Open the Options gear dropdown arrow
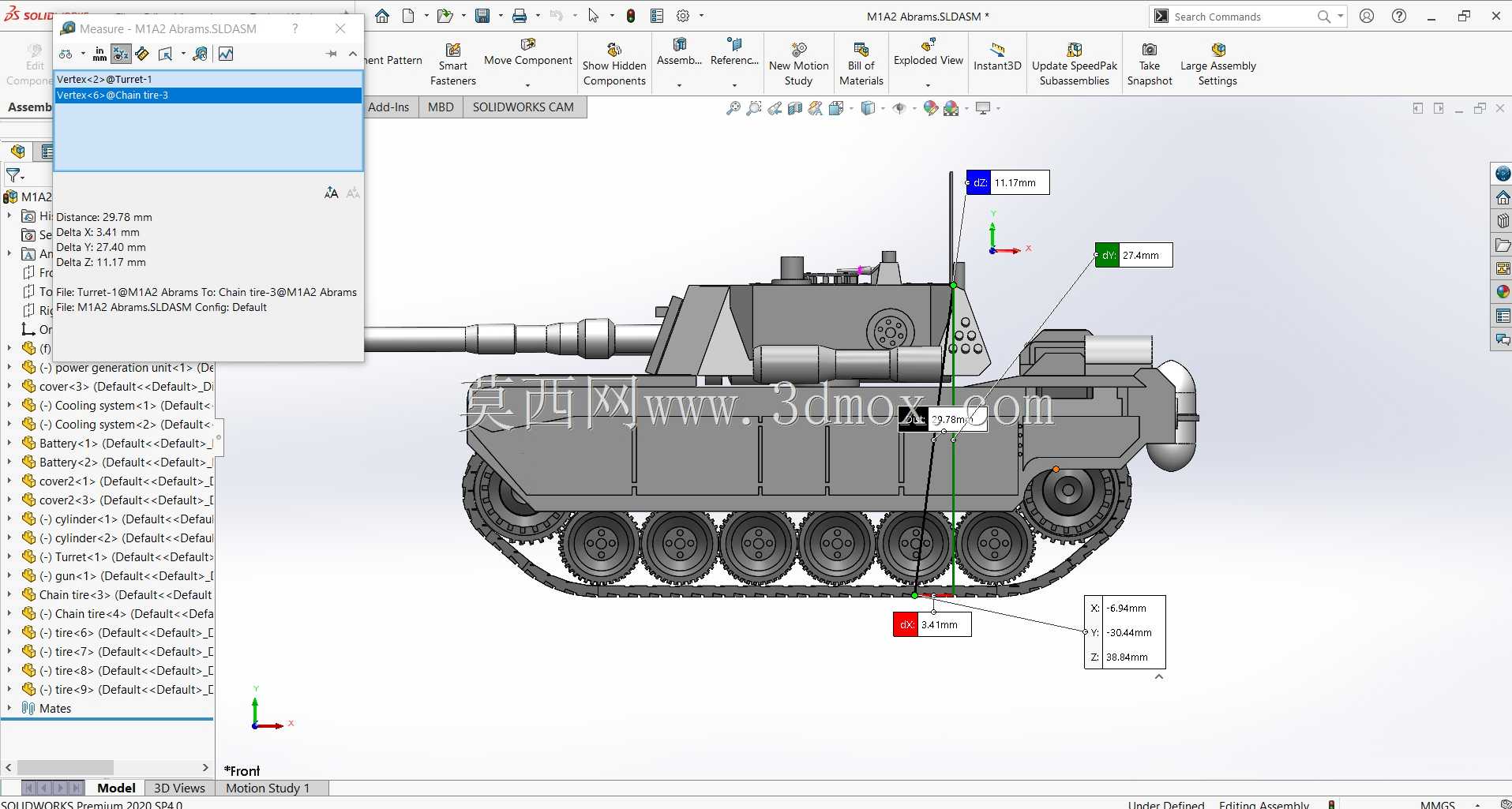Screen dimensions: 1512x809 tap(701, 16)
